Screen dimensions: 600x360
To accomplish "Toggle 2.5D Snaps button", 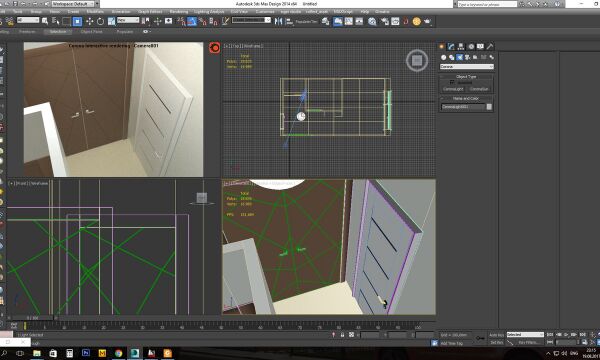I will (181, 21).
